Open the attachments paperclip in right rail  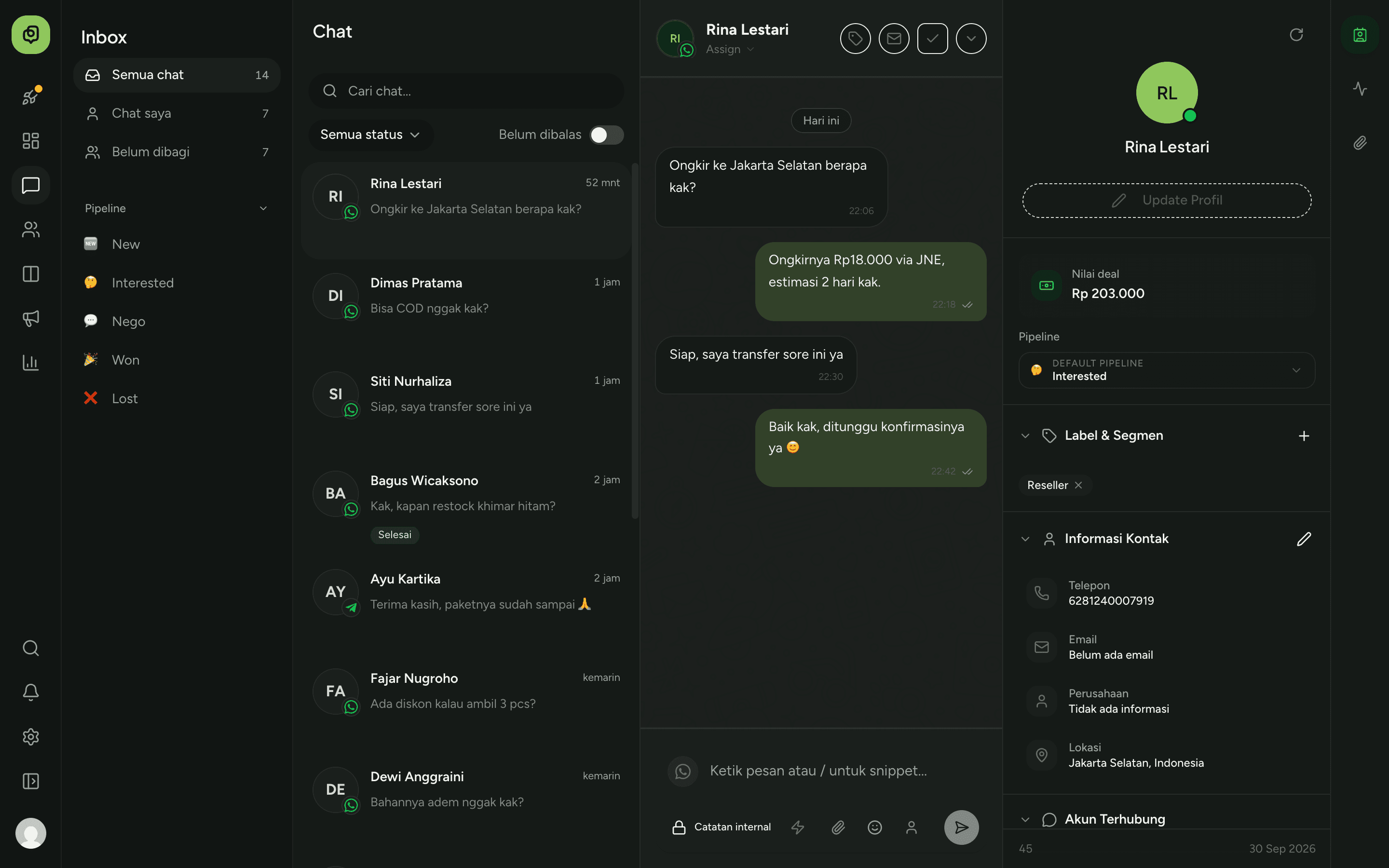click(x=1360, y=143)
